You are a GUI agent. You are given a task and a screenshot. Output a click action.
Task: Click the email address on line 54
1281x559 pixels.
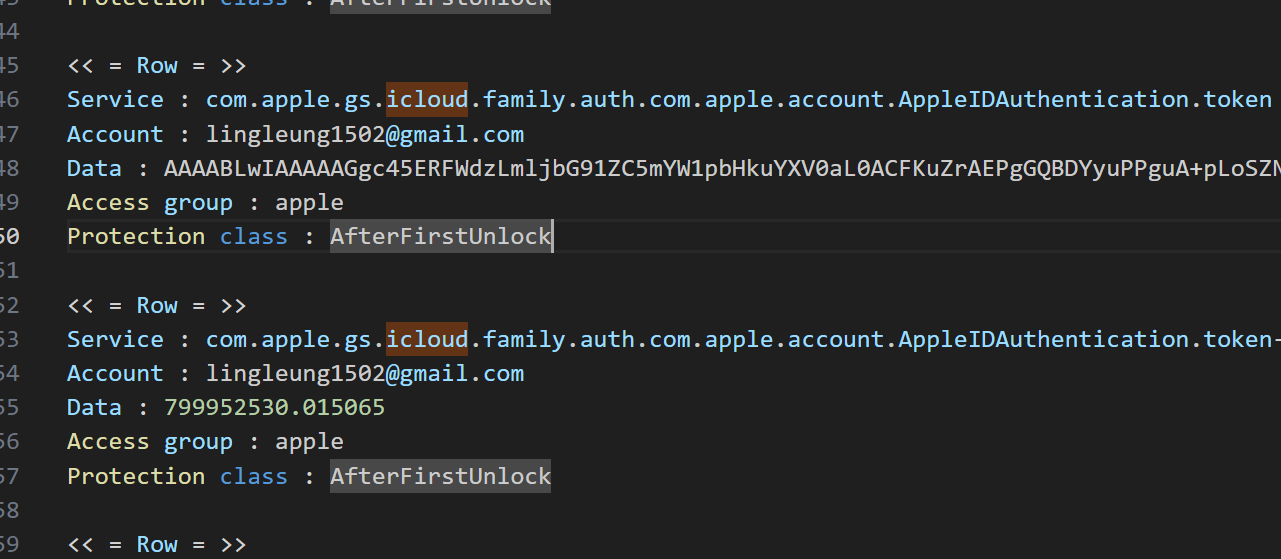[x=365, y=374]
